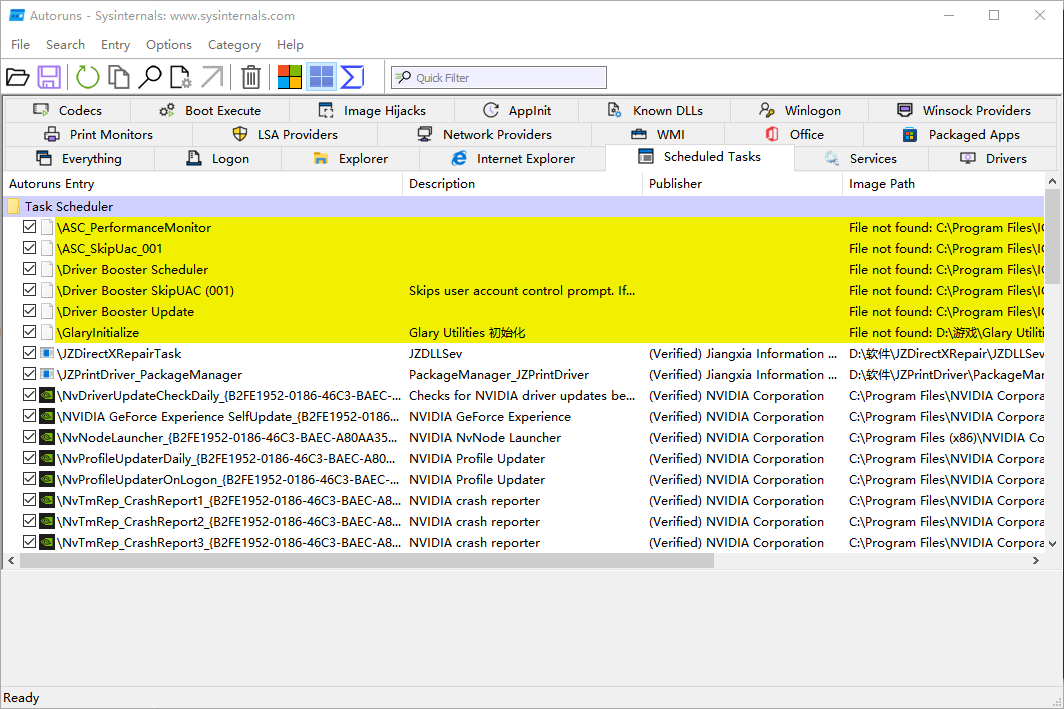Sort by the Image Path column header
The width and height of the screenshot is (1064, 709).
click(x=943, y=184)
